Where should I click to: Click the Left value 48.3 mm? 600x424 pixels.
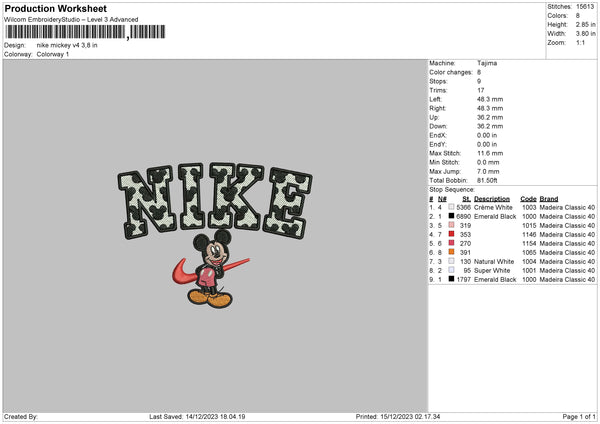490,99
